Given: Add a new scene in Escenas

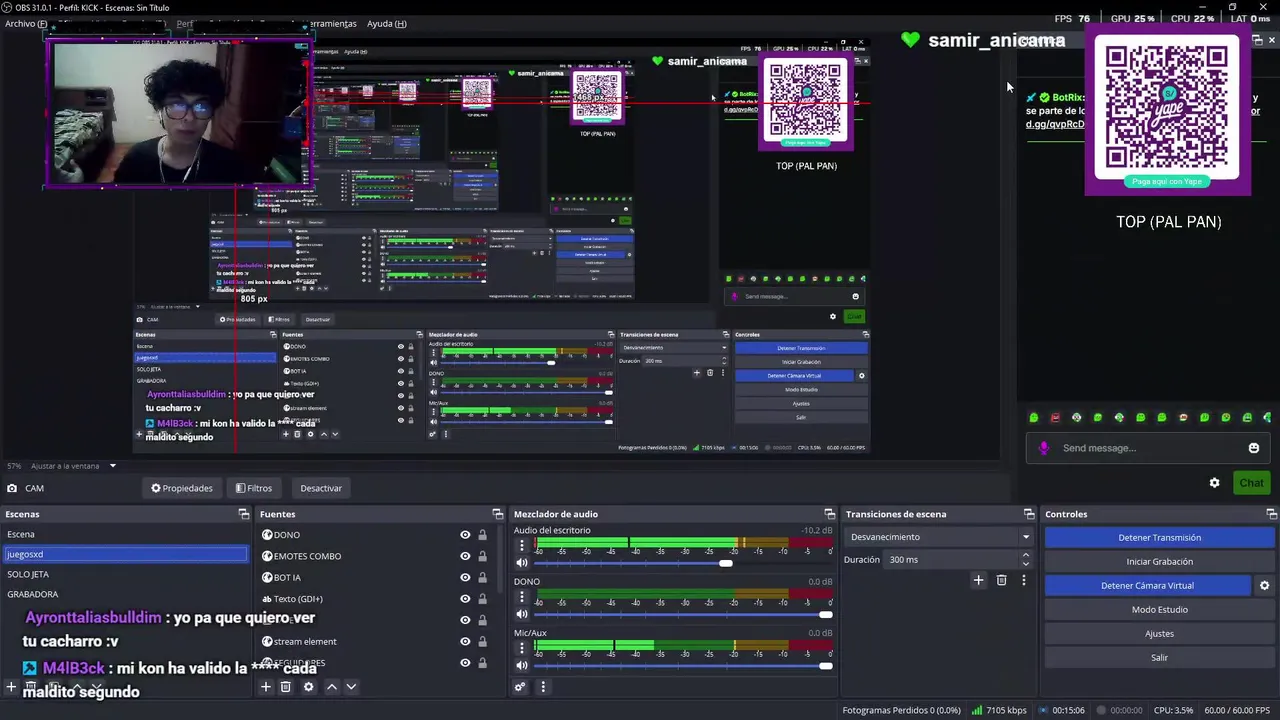Looking at the screenshot, I should click(x=11, y=687).
